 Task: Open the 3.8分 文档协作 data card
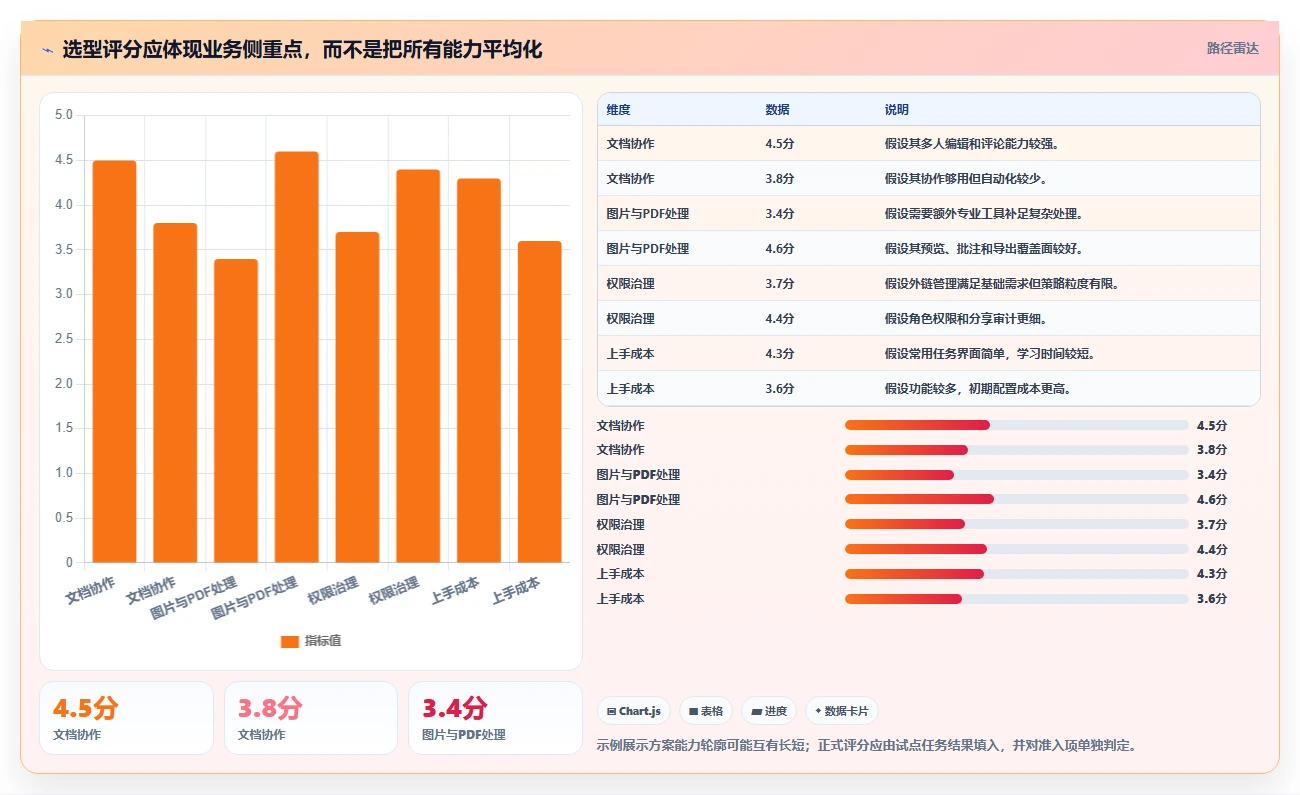click(x=311, y=718)
